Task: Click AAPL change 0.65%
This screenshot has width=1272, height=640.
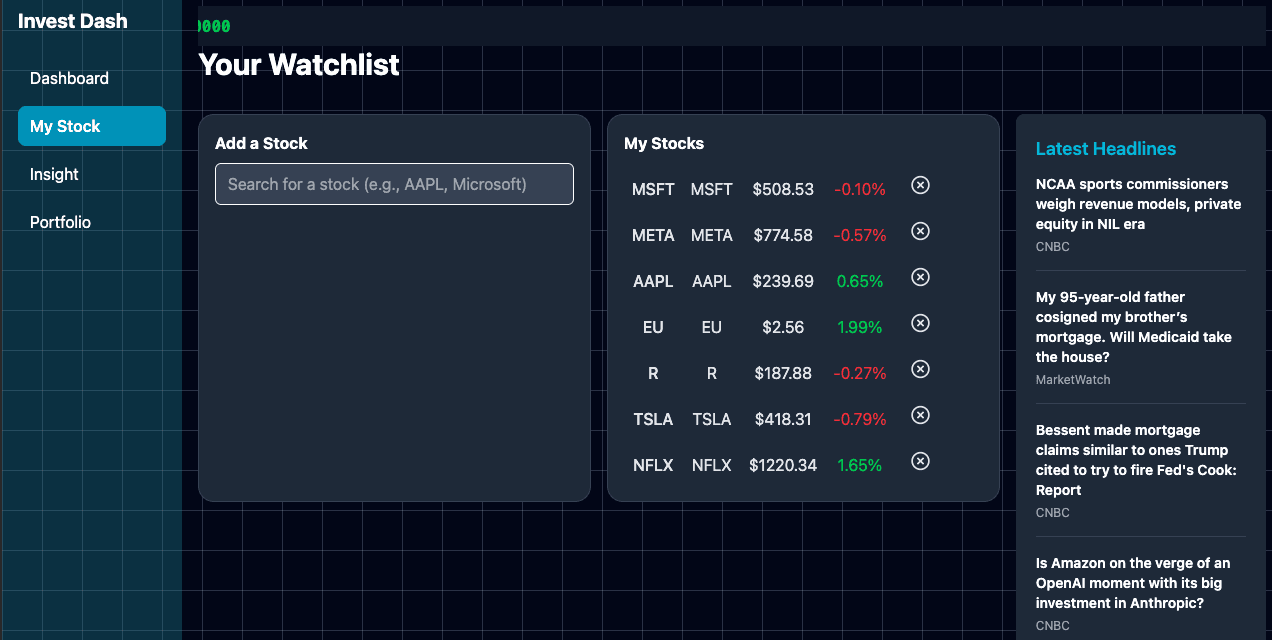Action: point(860,281)
